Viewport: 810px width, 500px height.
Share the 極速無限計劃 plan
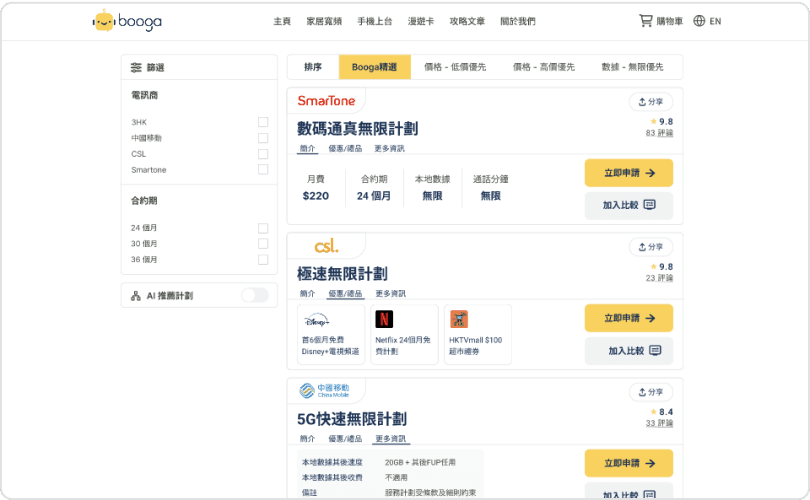pos(651,247)
